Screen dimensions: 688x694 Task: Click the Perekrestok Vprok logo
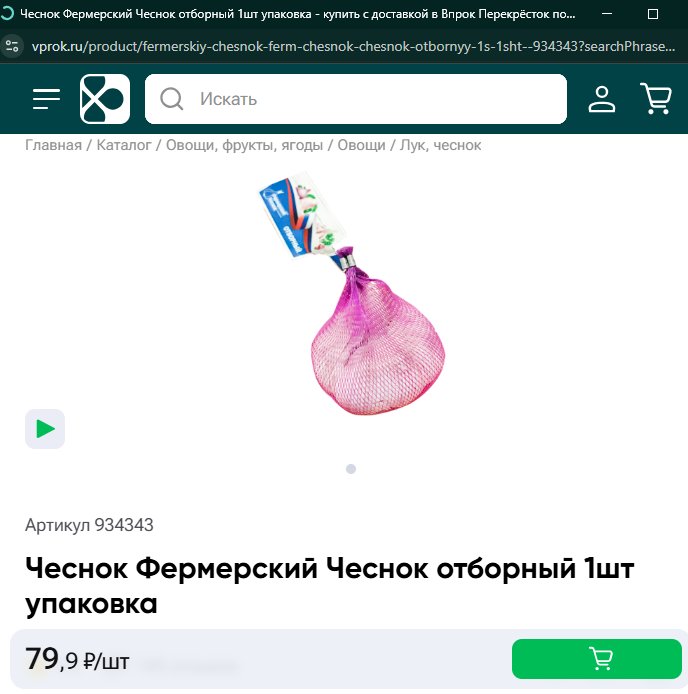105,99
